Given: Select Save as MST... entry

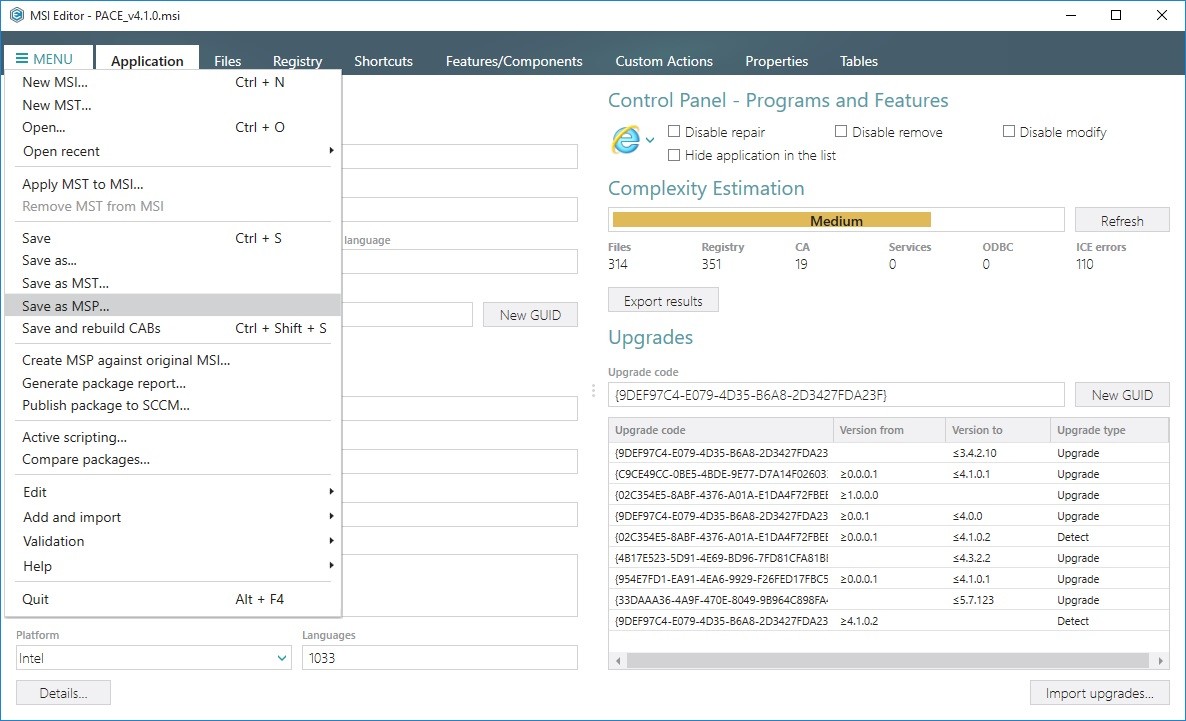Looking at the screenshot, I should click(x=172, y=283).
